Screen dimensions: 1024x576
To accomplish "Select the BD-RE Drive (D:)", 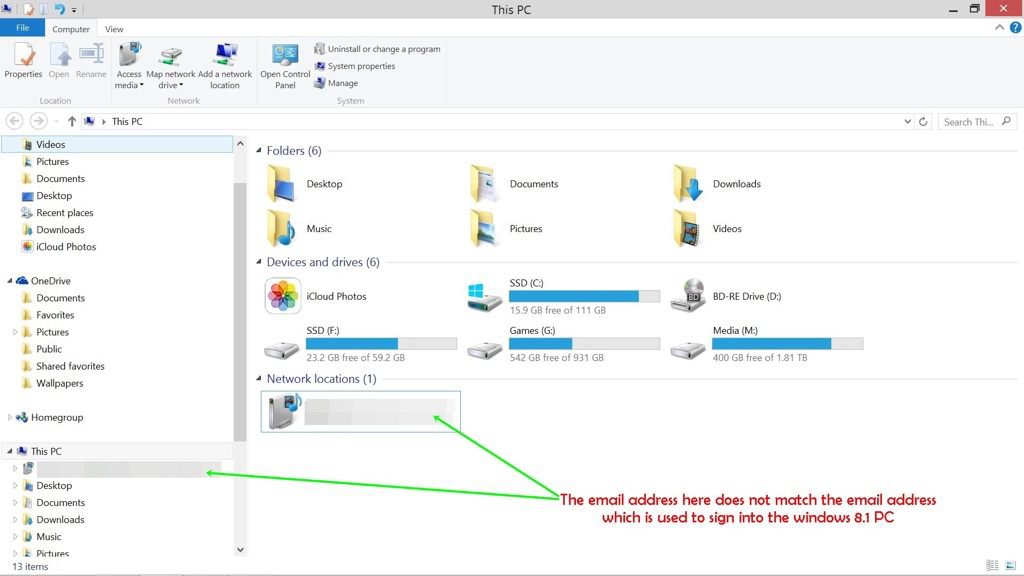I will [727, 296].
